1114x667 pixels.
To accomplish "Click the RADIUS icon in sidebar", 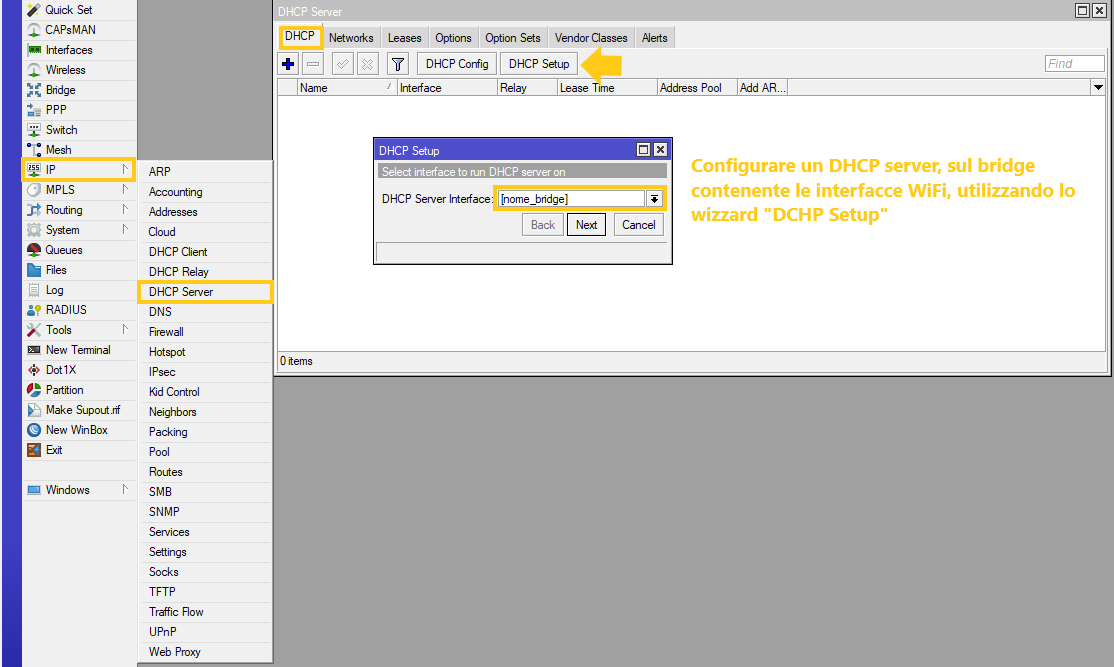I will pos(33,310).
